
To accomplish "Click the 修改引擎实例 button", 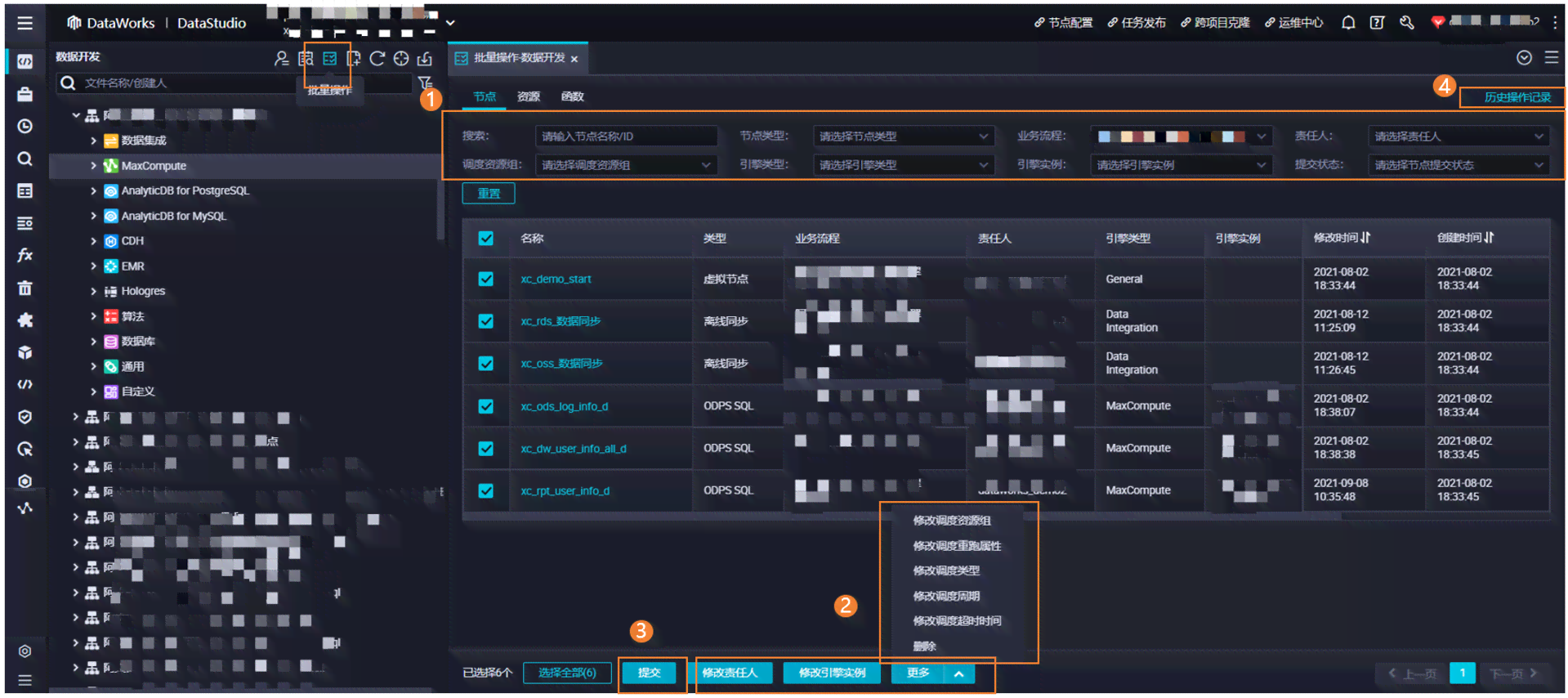I will tap(832, 673).
